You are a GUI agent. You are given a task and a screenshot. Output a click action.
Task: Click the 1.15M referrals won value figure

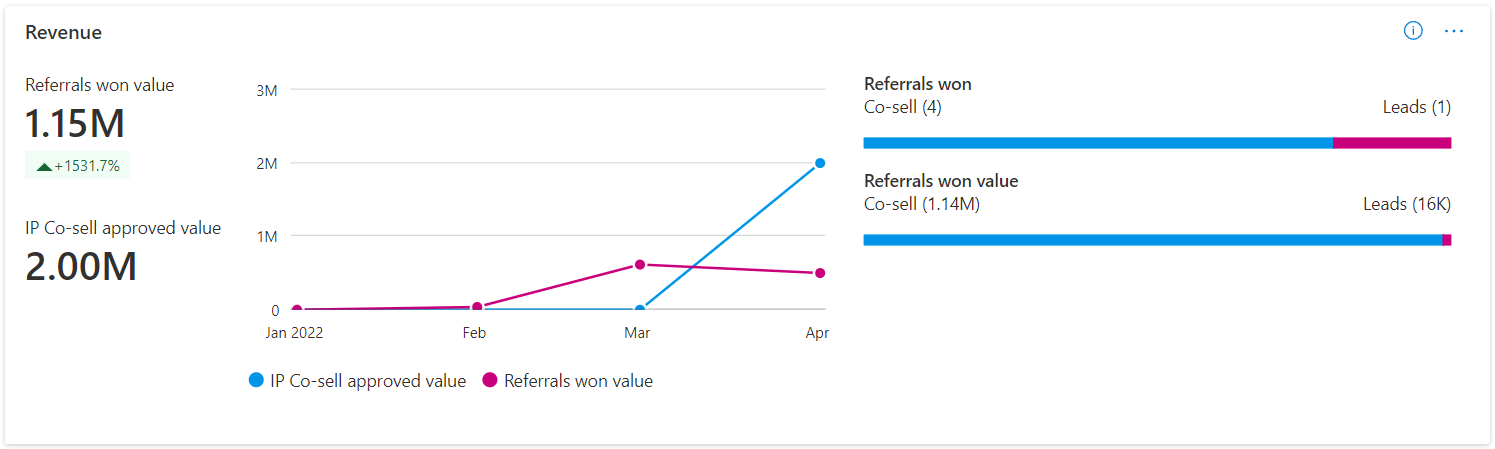tap(75, 124)
